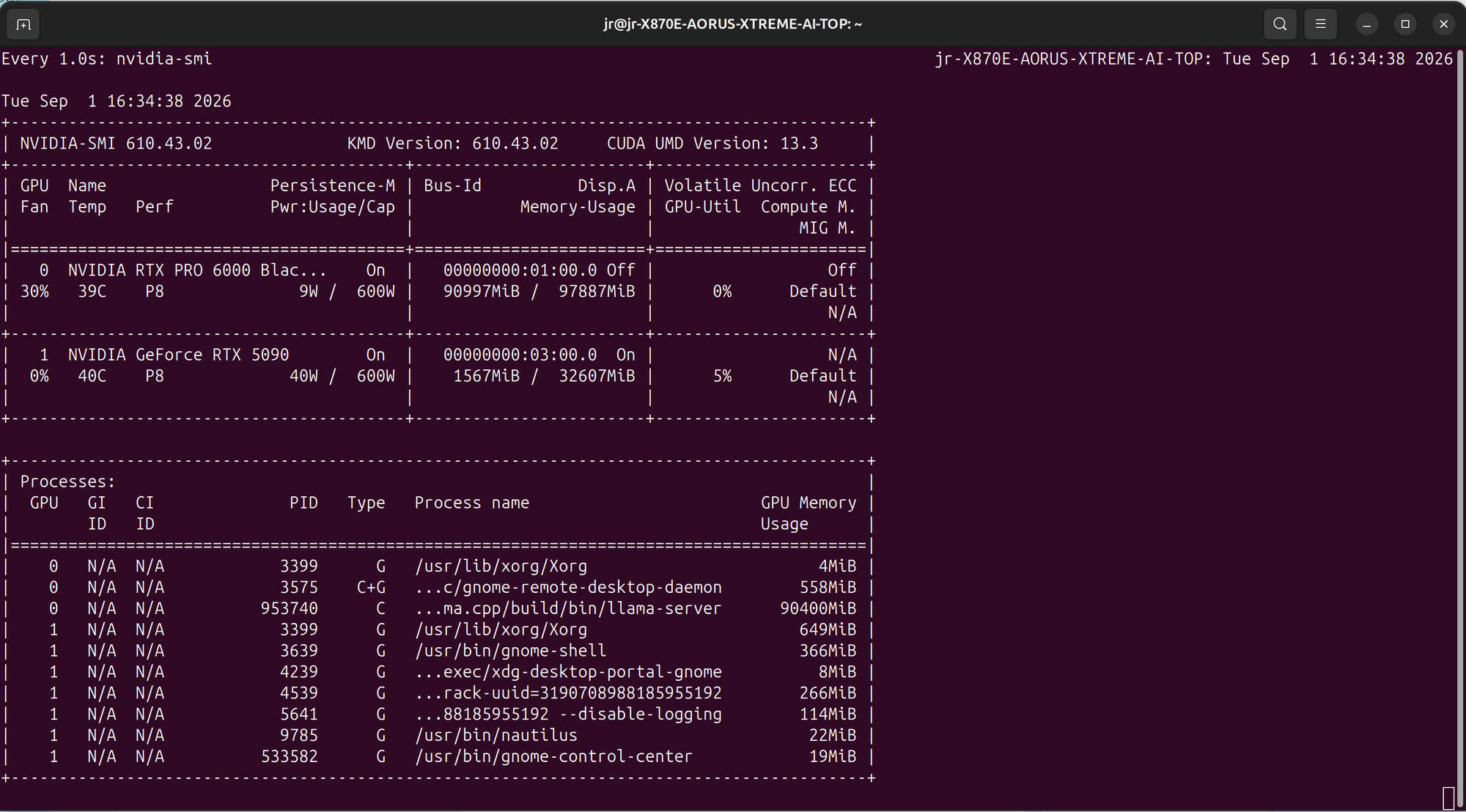Select the '/usr/bin/gnome-control-center' process name
This screenshot has height=812, width=1466.
(553, 757)
